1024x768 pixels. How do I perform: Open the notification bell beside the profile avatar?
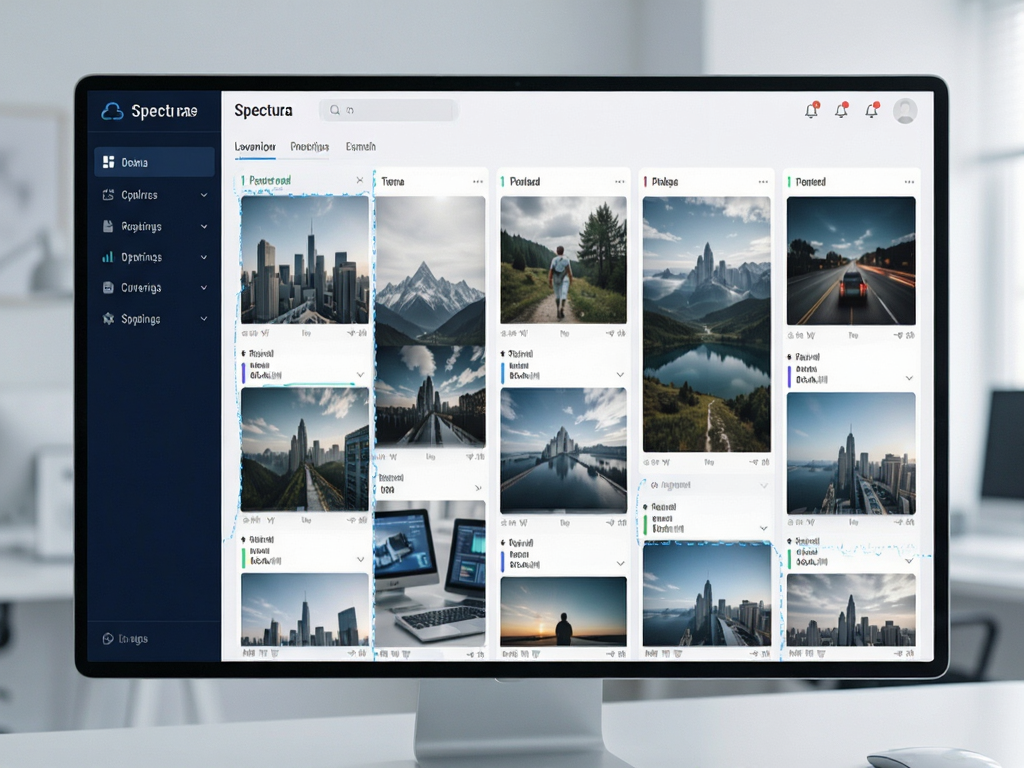pyautogui.click(x=871, y=110)
